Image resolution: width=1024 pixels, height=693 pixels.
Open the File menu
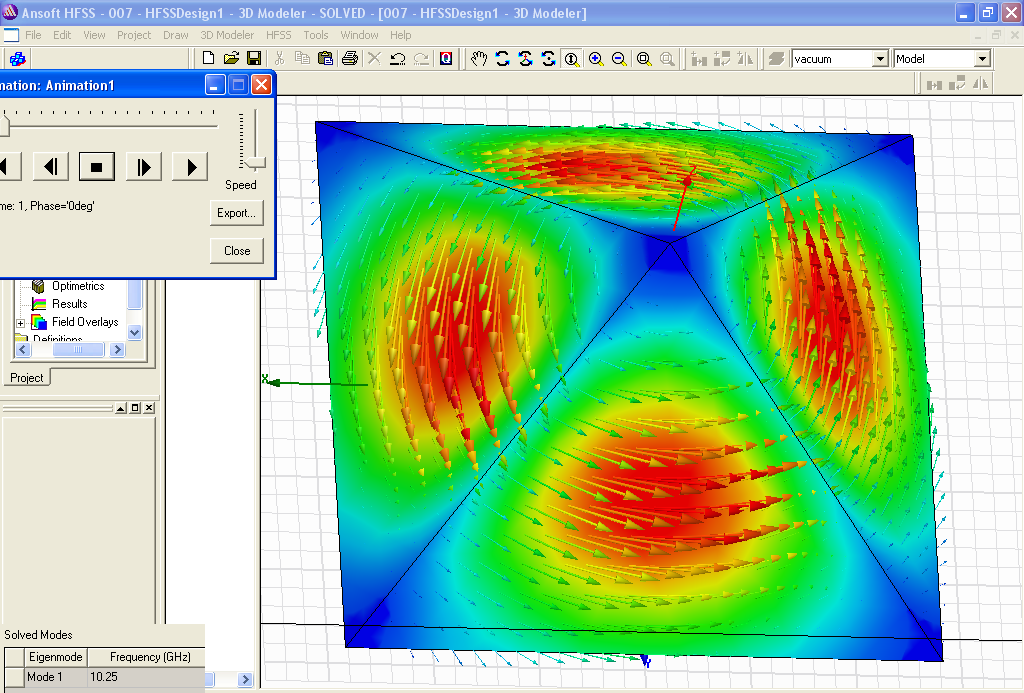(33, 35)
